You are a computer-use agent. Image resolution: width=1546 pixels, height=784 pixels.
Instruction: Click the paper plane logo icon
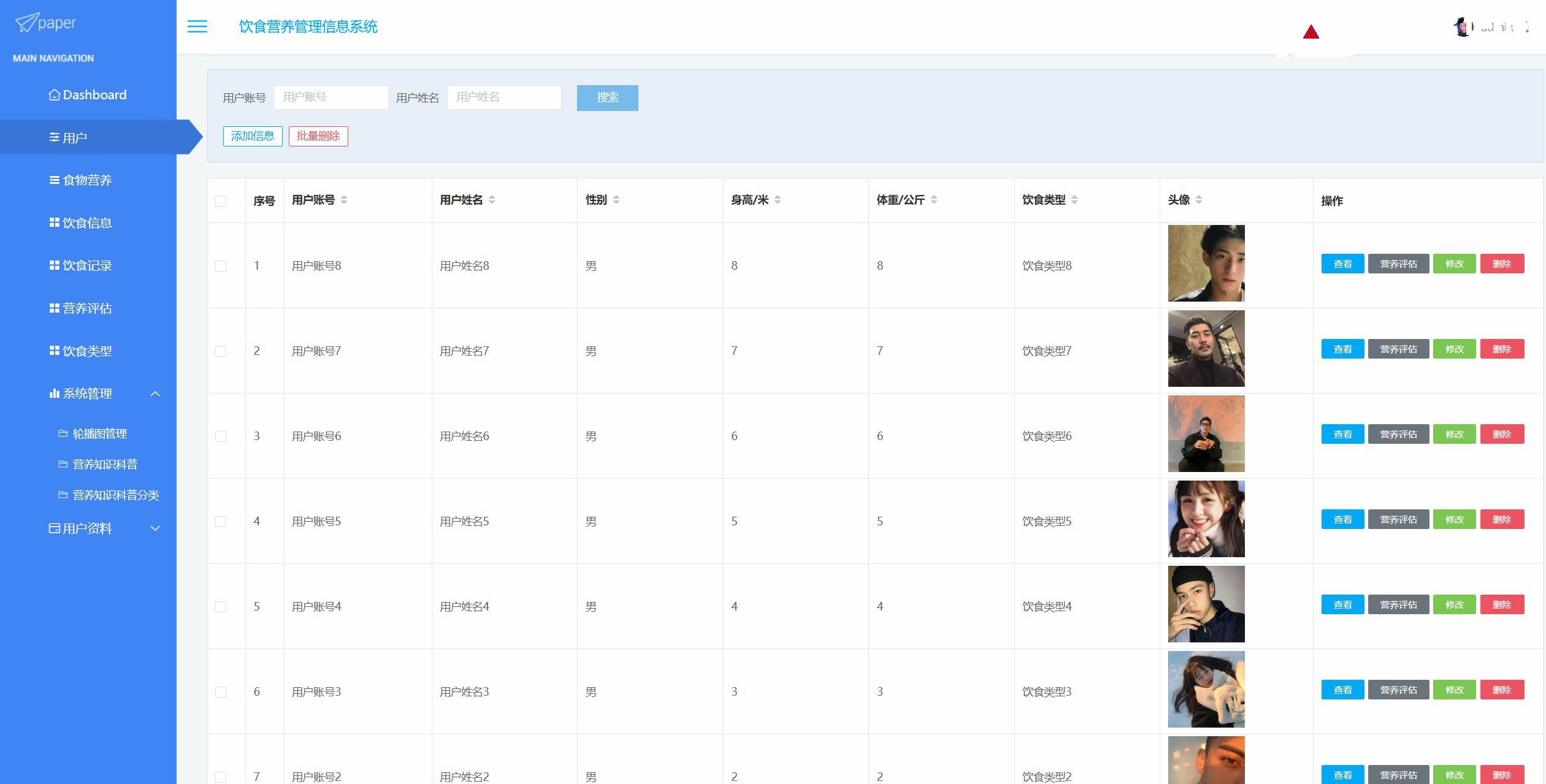[26, 23]
